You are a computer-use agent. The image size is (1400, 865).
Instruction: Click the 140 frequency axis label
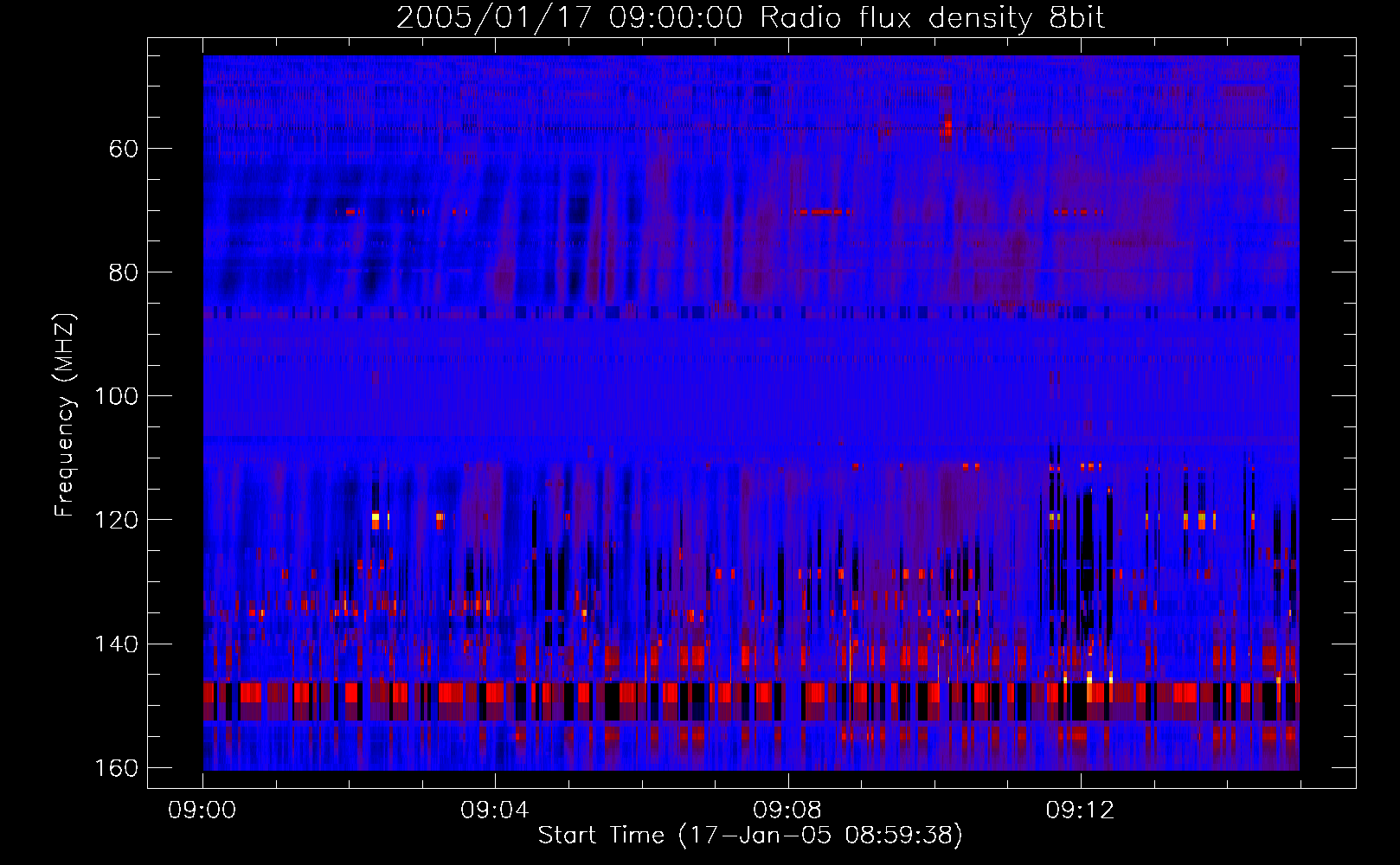(116, 644)
